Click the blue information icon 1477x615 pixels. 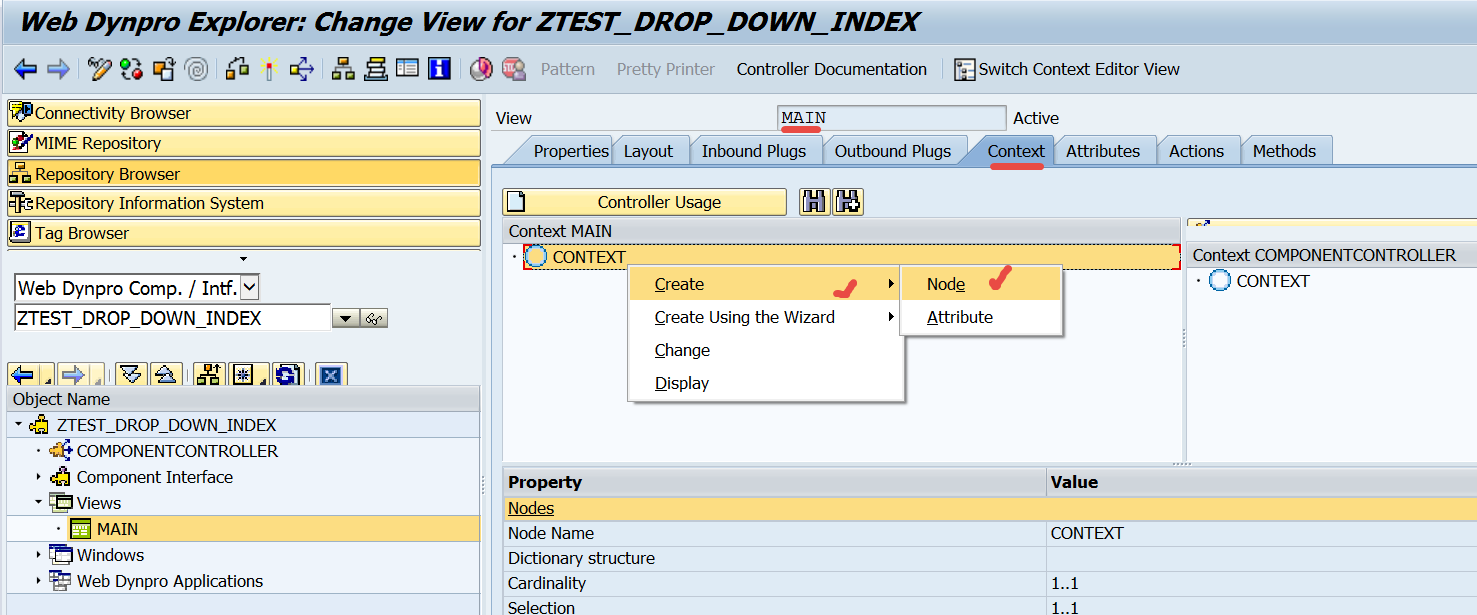439,69
